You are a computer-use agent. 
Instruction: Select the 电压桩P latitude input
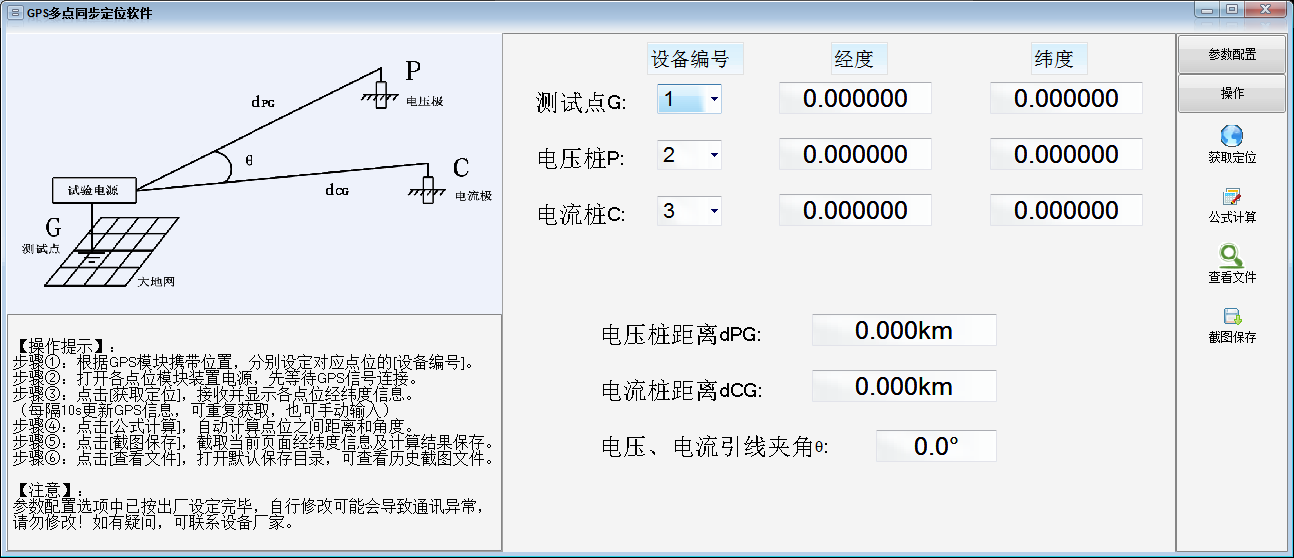click(1066, 155)
